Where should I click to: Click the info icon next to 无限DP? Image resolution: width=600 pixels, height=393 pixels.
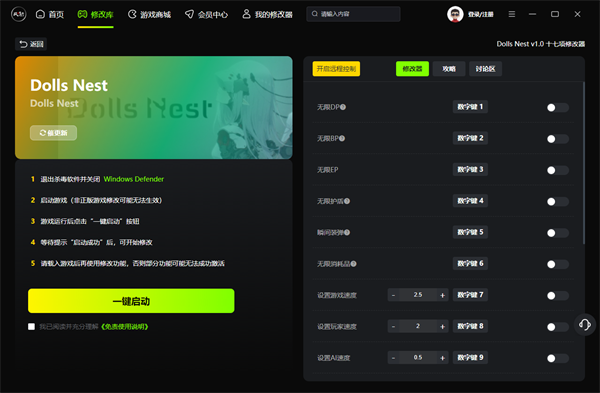[343, 107]
